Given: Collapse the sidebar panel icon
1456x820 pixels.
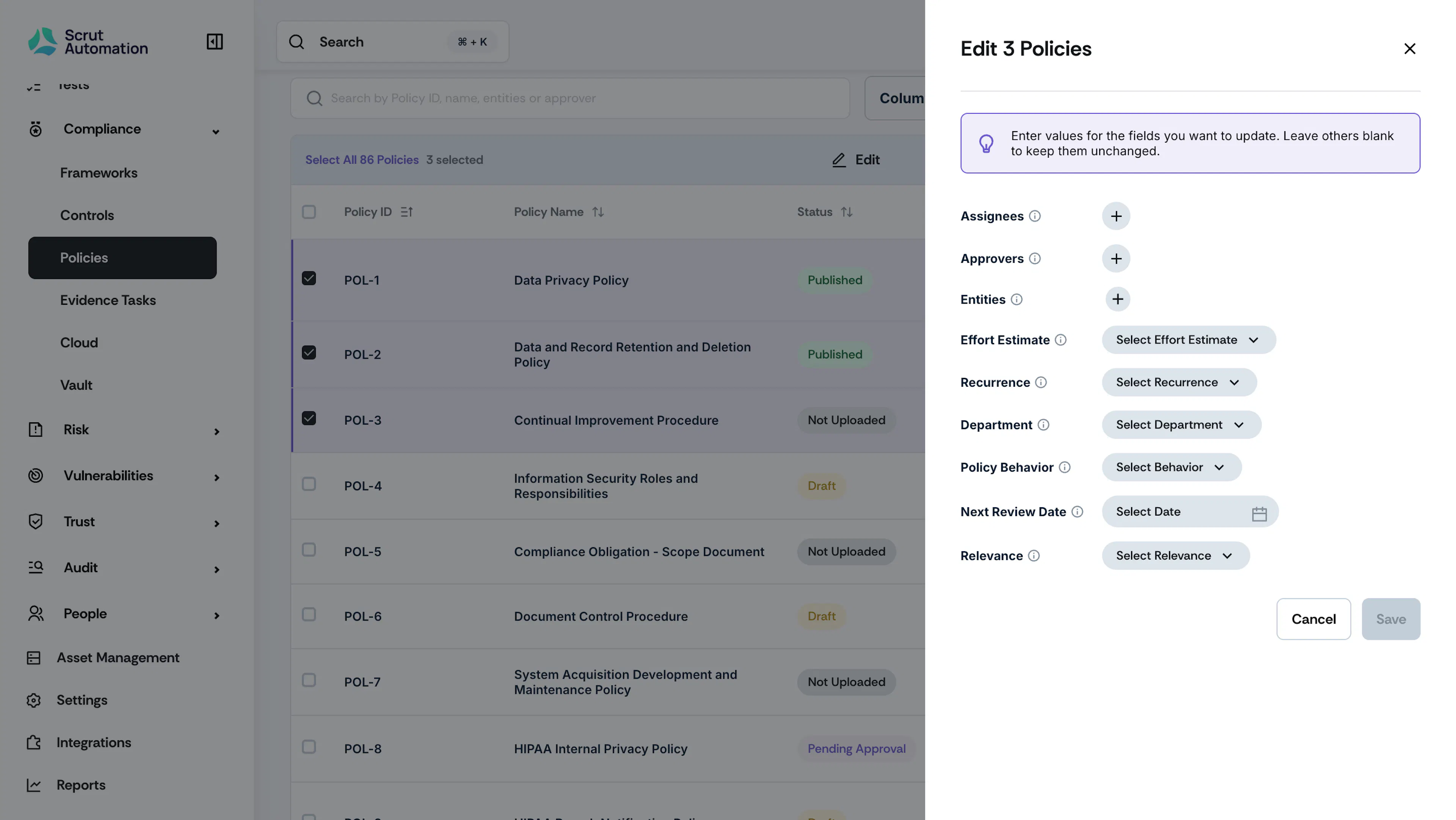Looking at the screenshot, I should pos(215,41).
